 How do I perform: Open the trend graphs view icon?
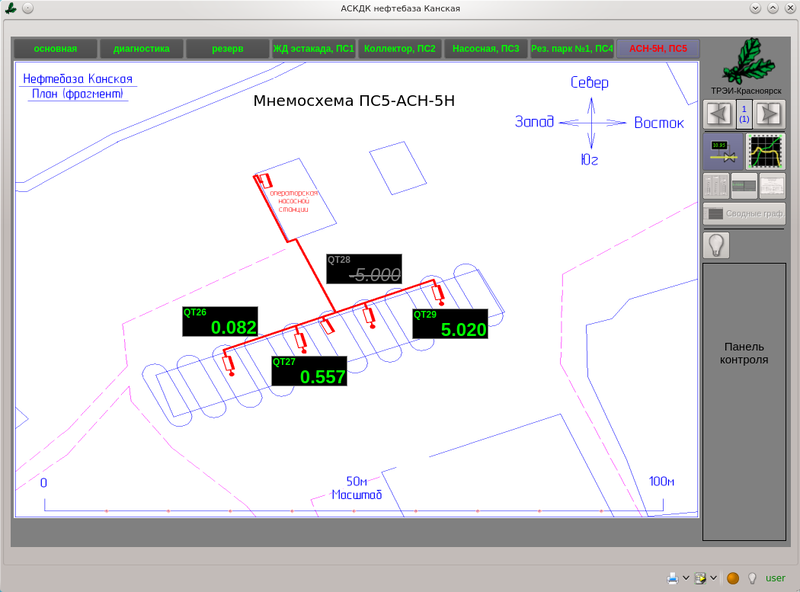pyautogui.click(x=766, y=152)
